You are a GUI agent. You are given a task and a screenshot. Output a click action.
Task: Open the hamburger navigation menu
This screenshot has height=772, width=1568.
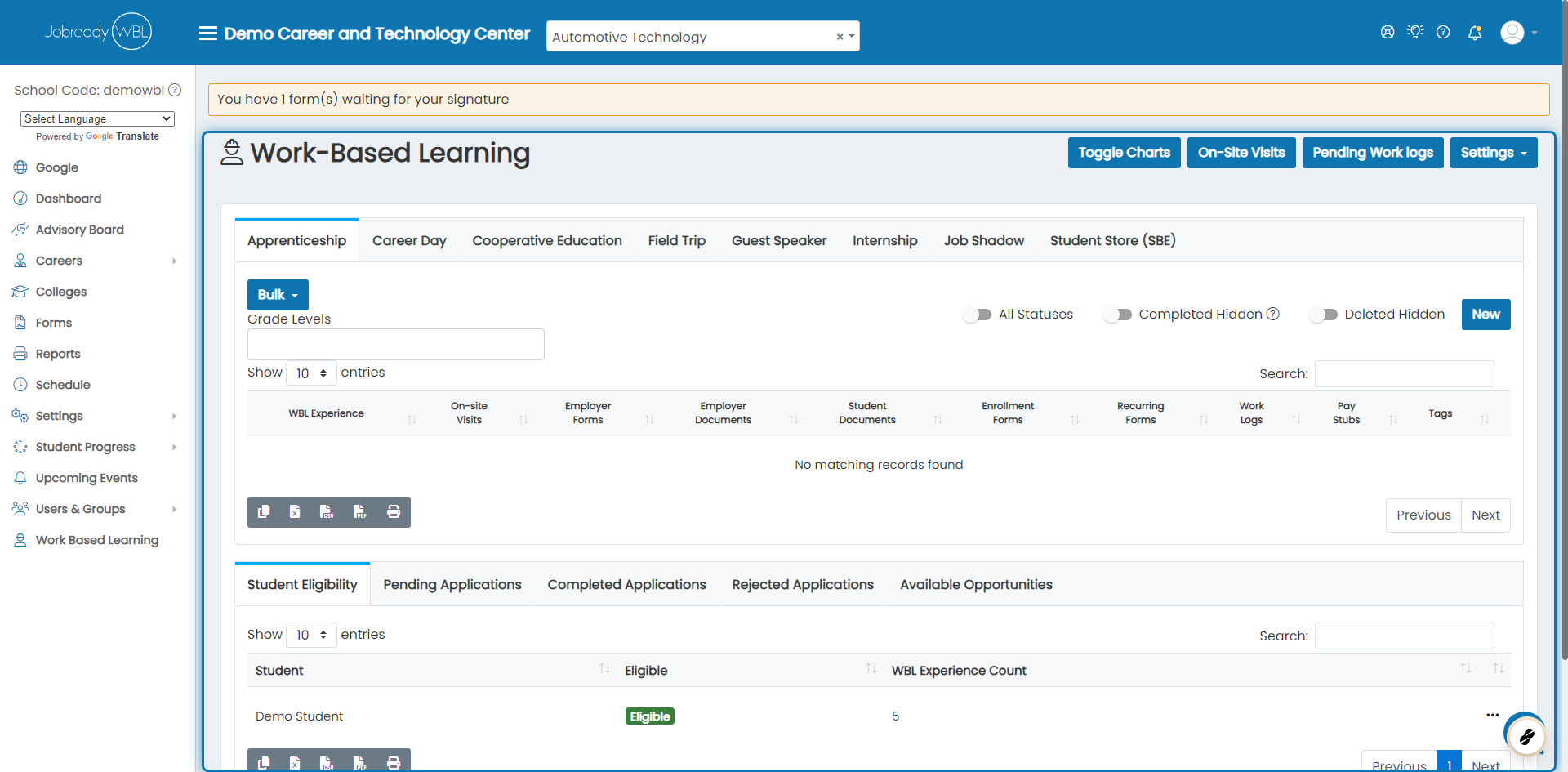(208, 33)
